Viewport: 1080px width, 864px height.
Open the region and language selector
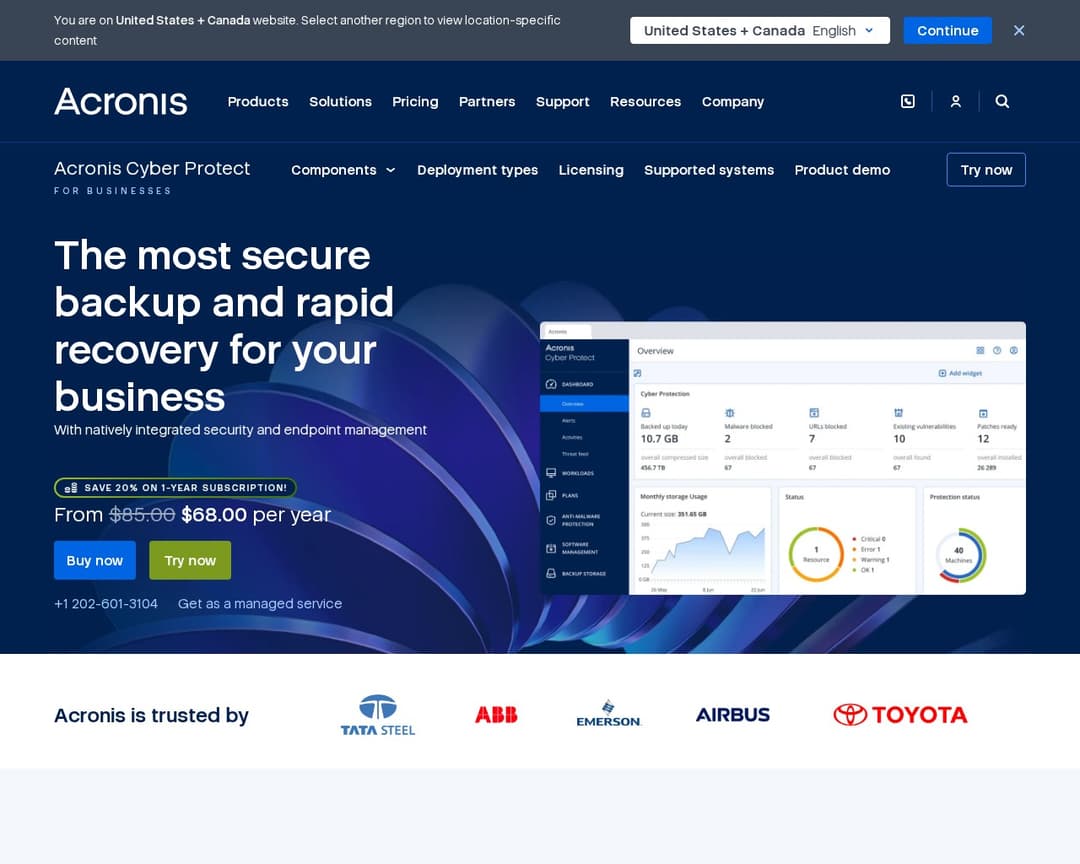tap(760, 30)
